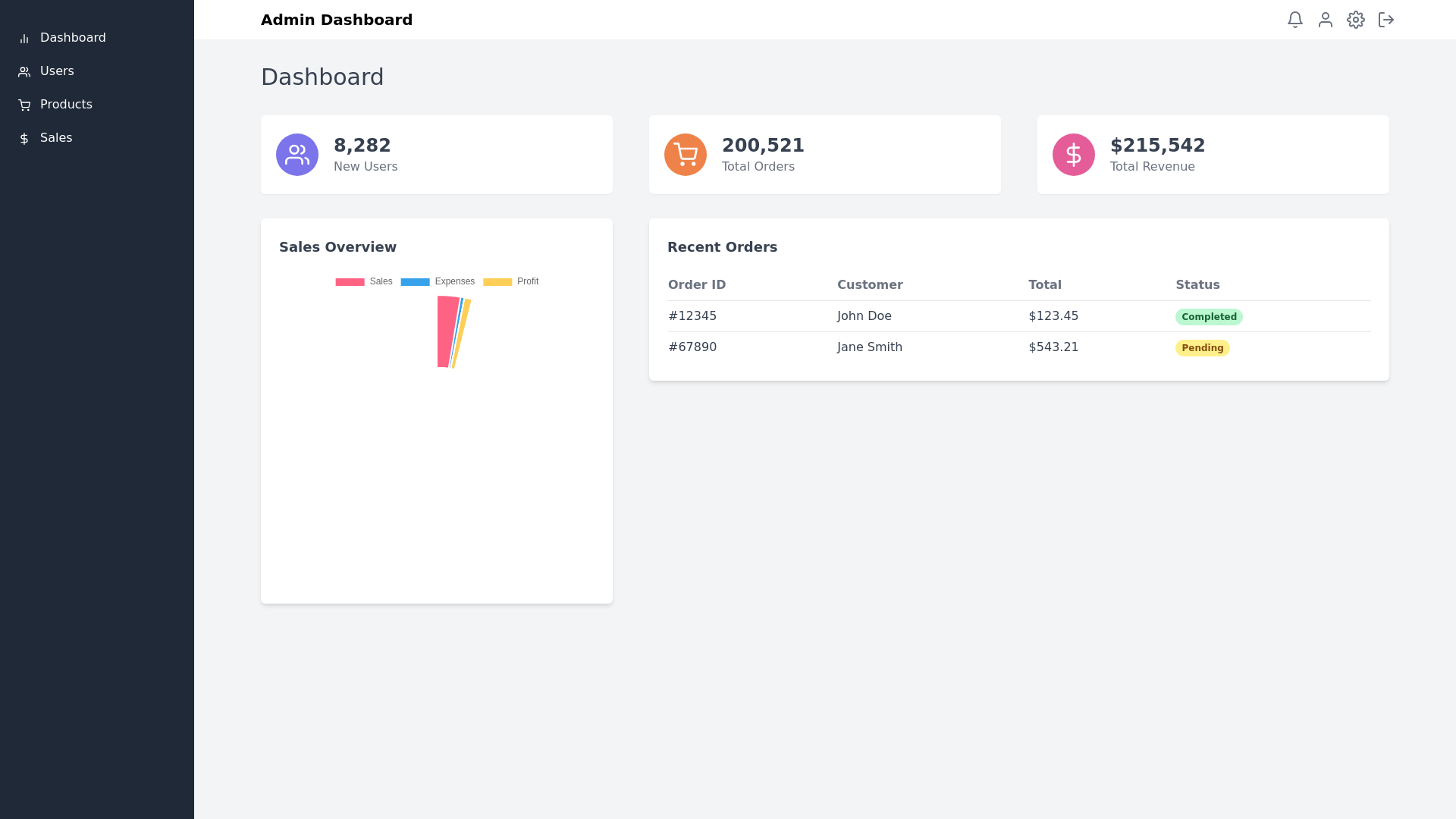Image resolution: width=1456 pixels, height=819 pixels.
Task: Click the people icon beside Users in sidebar
Action: (24, 72)
